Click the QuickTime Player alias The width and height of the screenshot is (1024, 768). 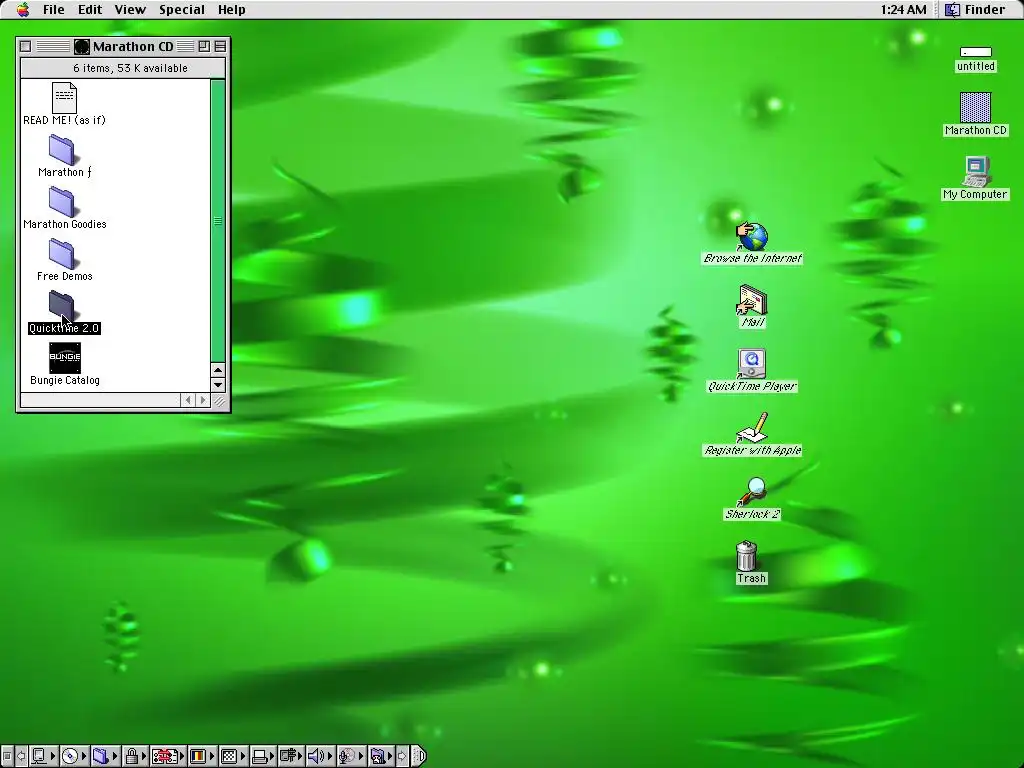point(751,364)
